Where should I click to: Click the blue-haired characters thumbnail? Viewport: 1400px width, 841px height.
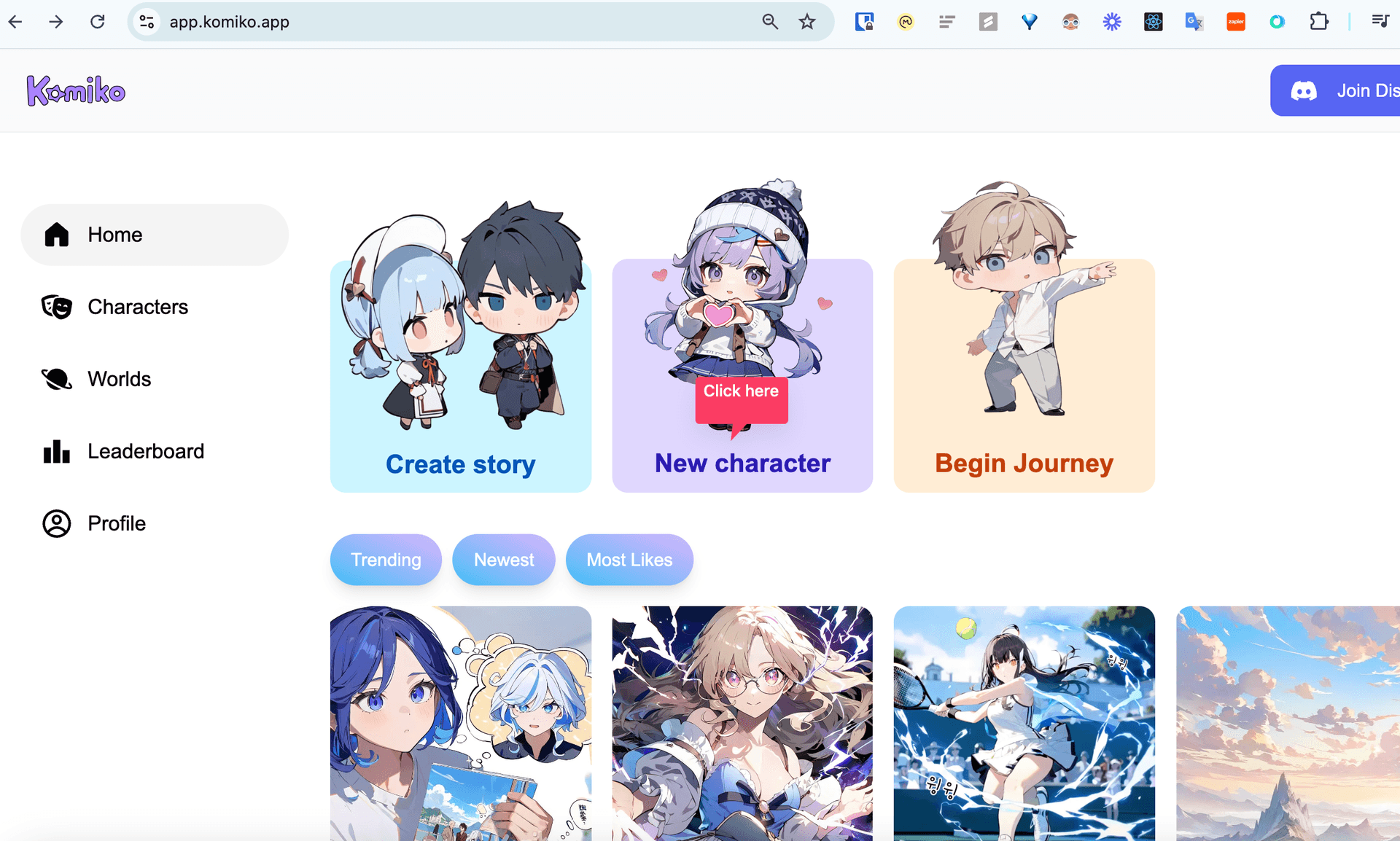click(x=460, y=723)
